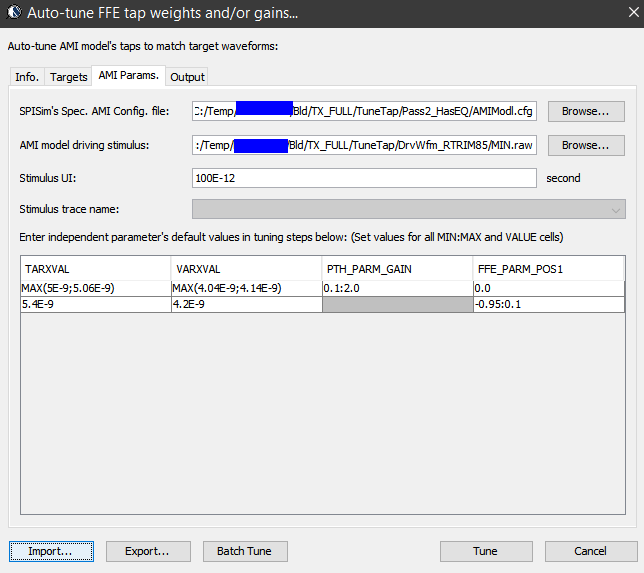Viewport: 644px width, 573px height.
Task: Select the TARXVAL column header
Action: coord(96,269)
